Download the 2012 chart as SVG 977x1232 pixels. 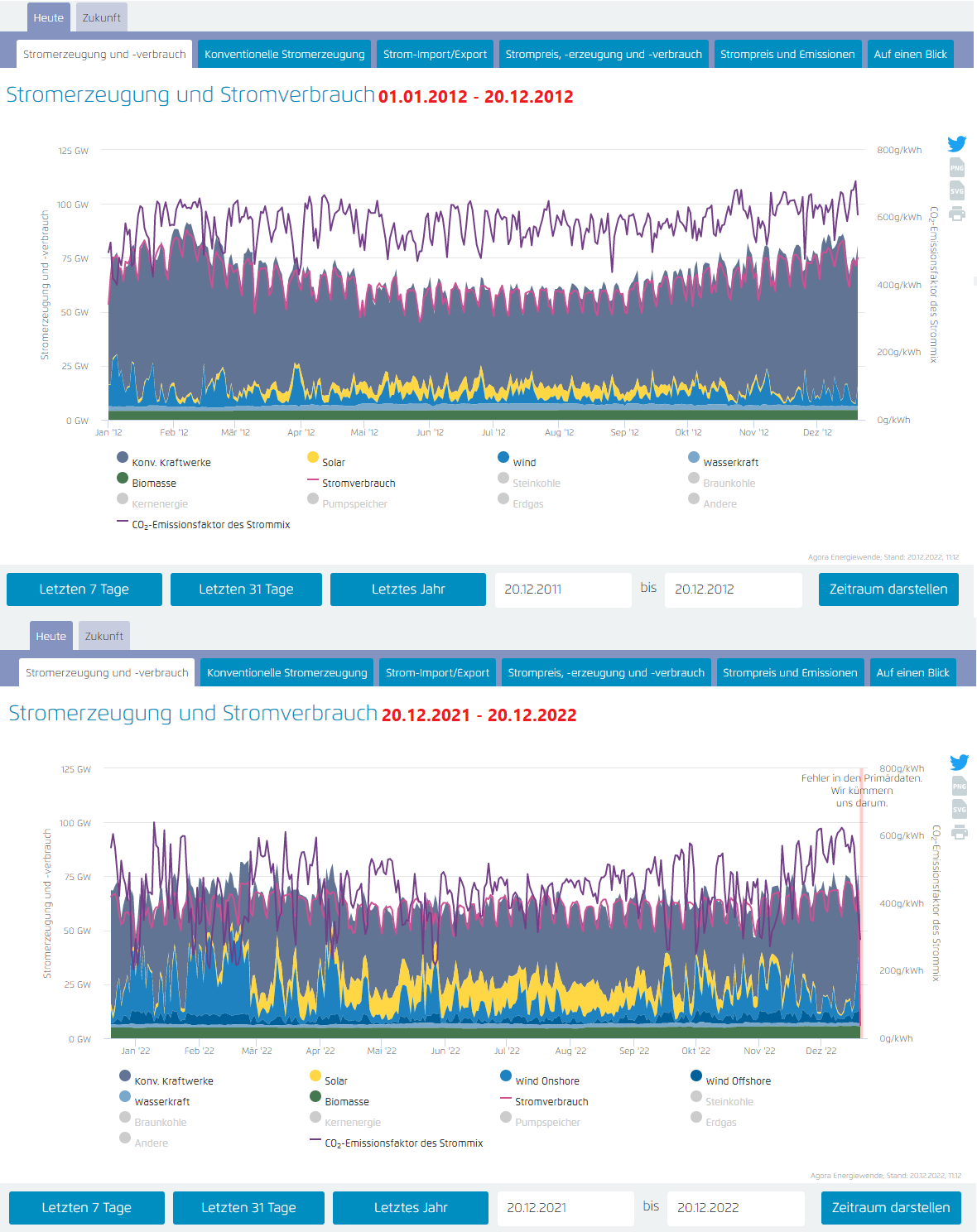tap(957, 190)
